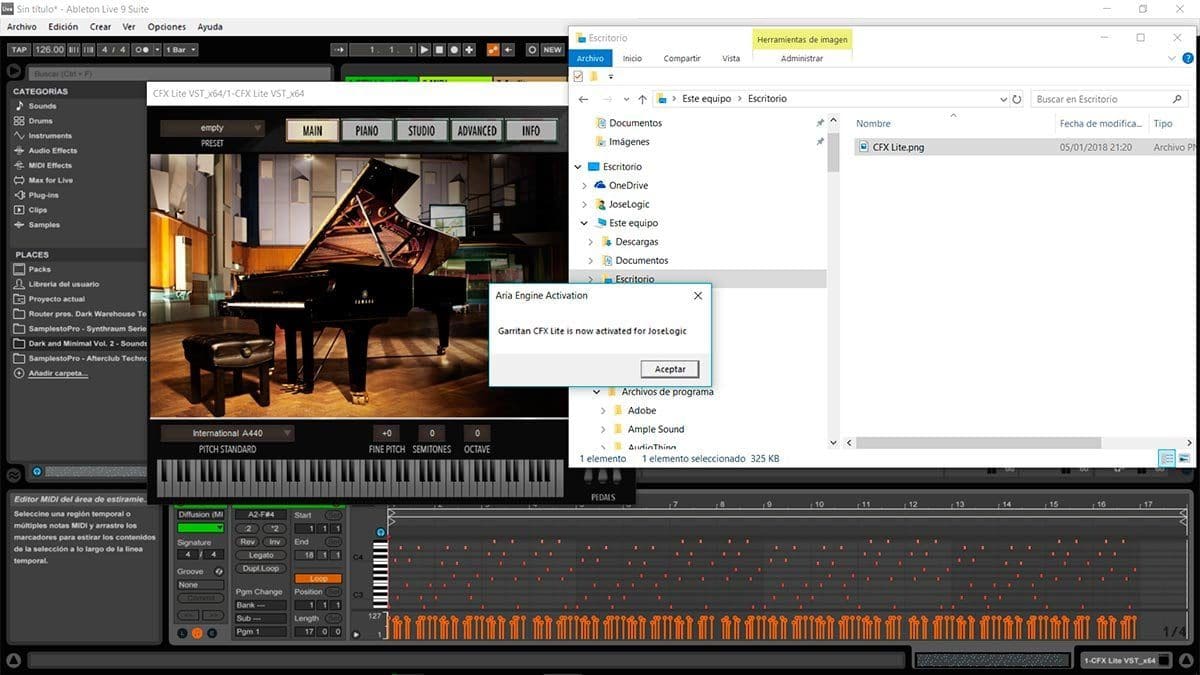This screenshot has height=675, width=1200.
Task: Click the Groove hot-swap icon
Action: (218, 571)
